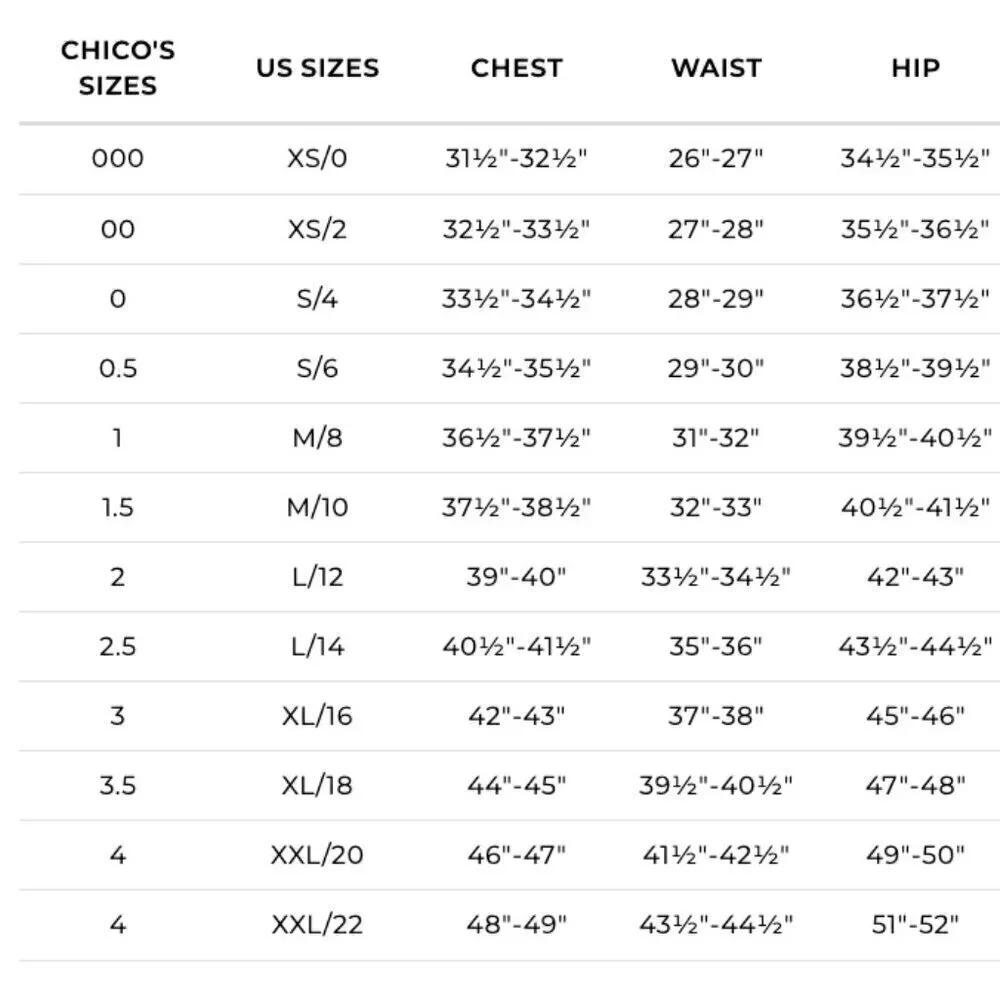Click the Chico's size 2.5 cell
Screen dimensions: 1000x1000
pyautogui.click(x=118, y=647)
